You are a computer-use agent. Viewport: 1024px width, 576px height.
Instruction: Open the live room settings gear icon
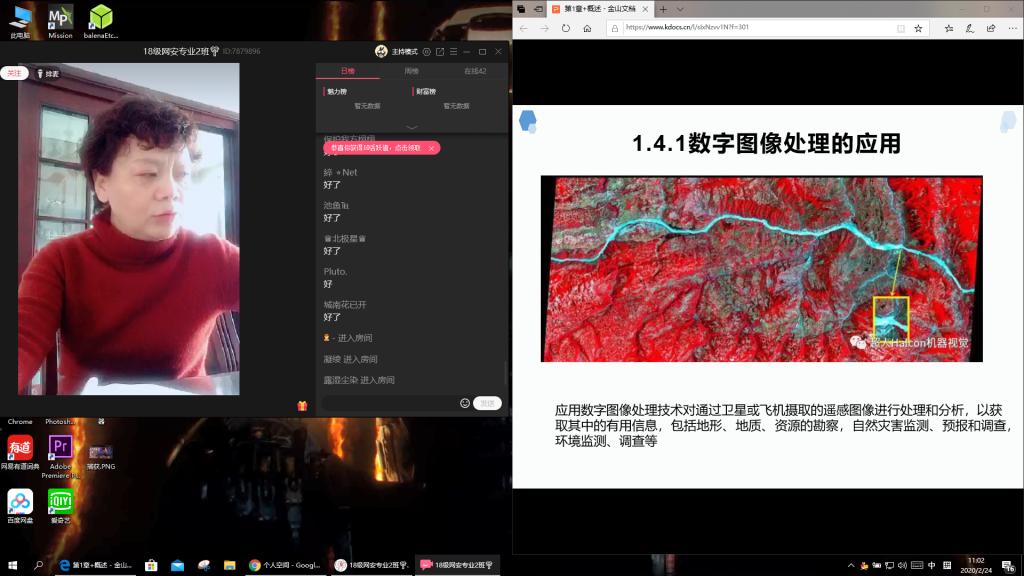(x=426, y=52)
